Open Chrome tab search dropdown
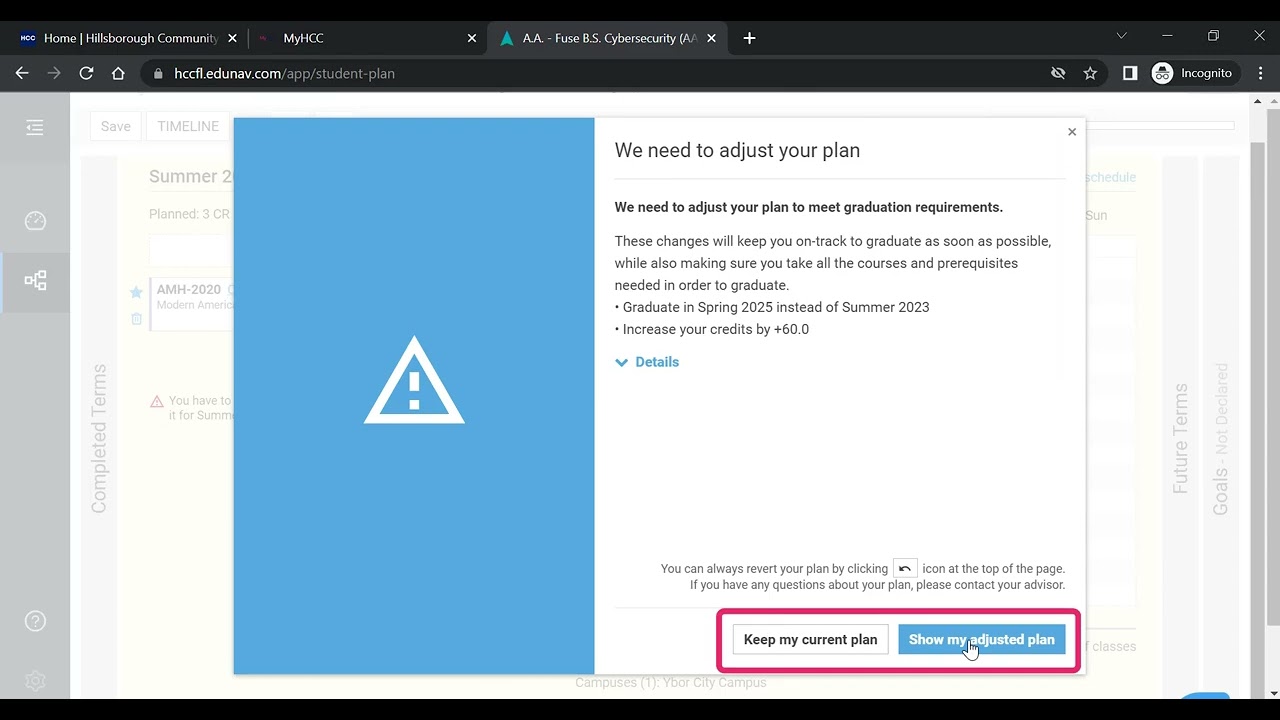This screenshot has width=1280, height=720. [x=1121, y=36]
